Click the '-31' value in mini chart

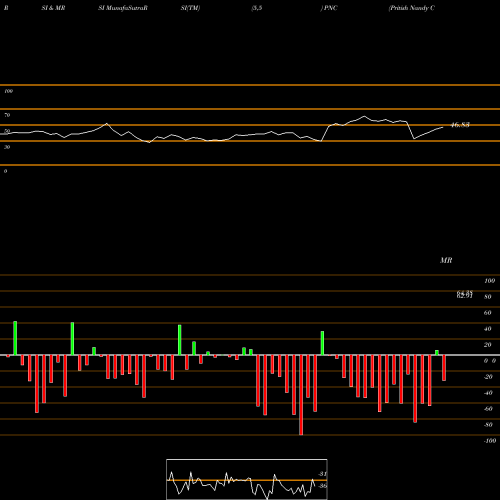click(x=322, y=474)
